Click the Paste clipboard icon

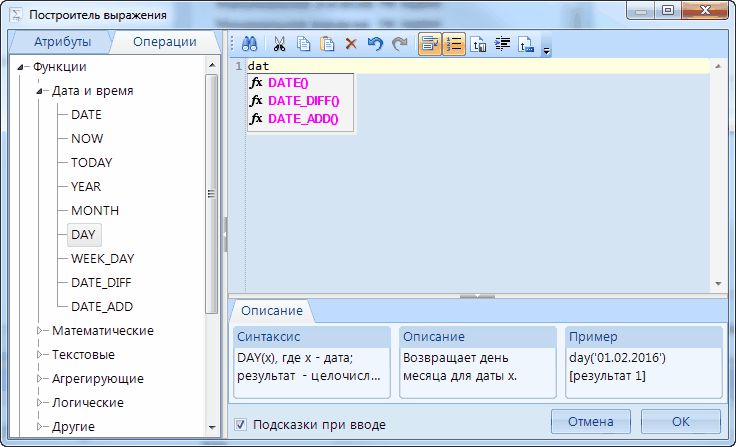click(x=326, y=43)
